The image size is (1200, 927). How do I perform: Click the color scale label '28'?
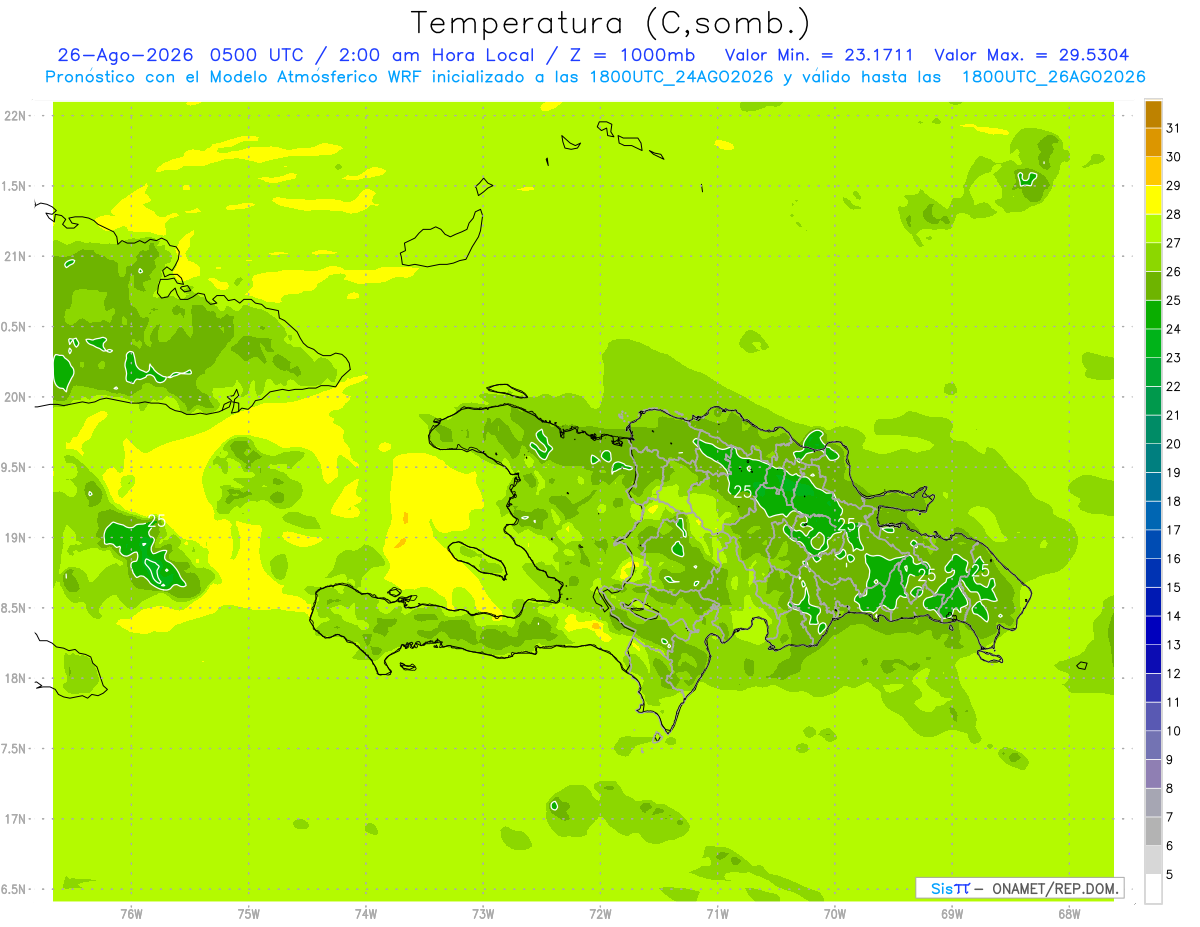pyautogui.click(x=1174, y=214)
